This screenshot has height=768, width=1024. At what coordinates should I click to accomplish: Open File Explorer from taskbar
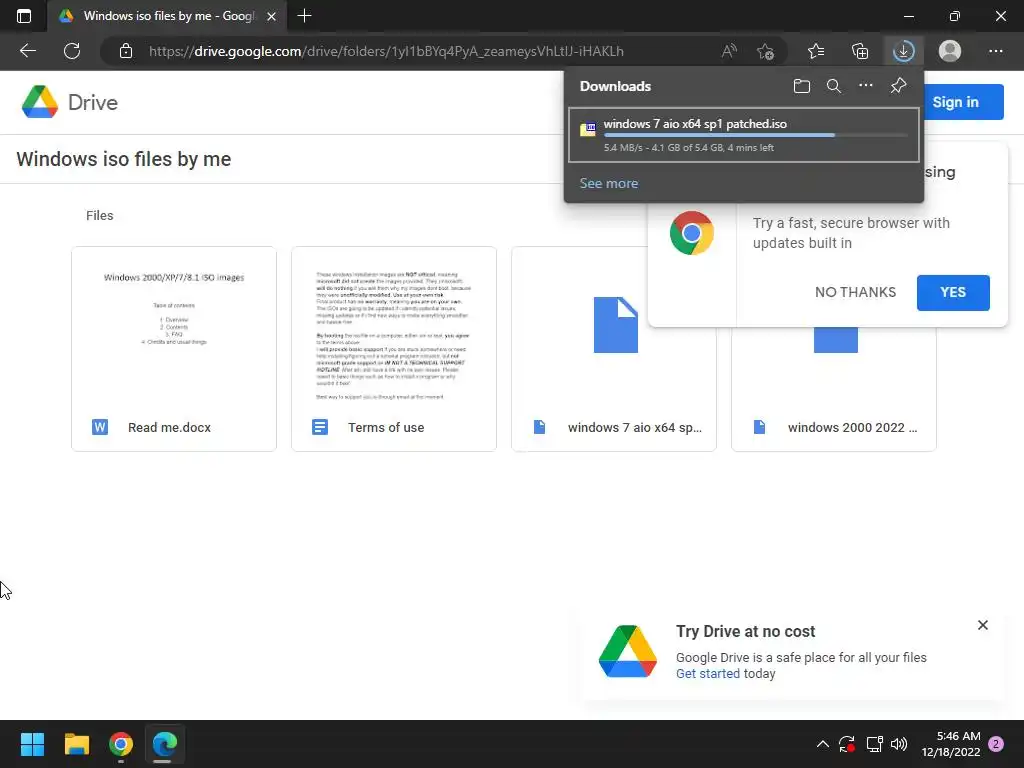click(76, 744)
